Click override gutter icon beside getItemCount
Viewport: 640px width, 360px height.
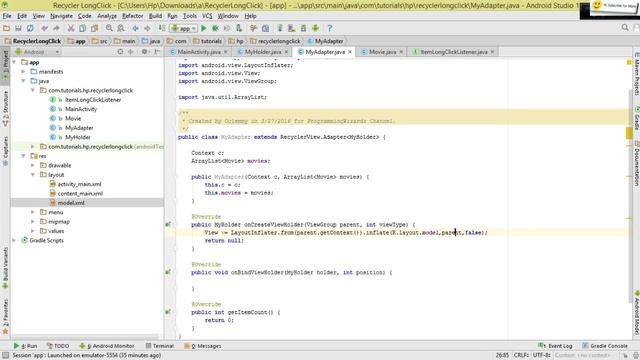coord(168,312)
